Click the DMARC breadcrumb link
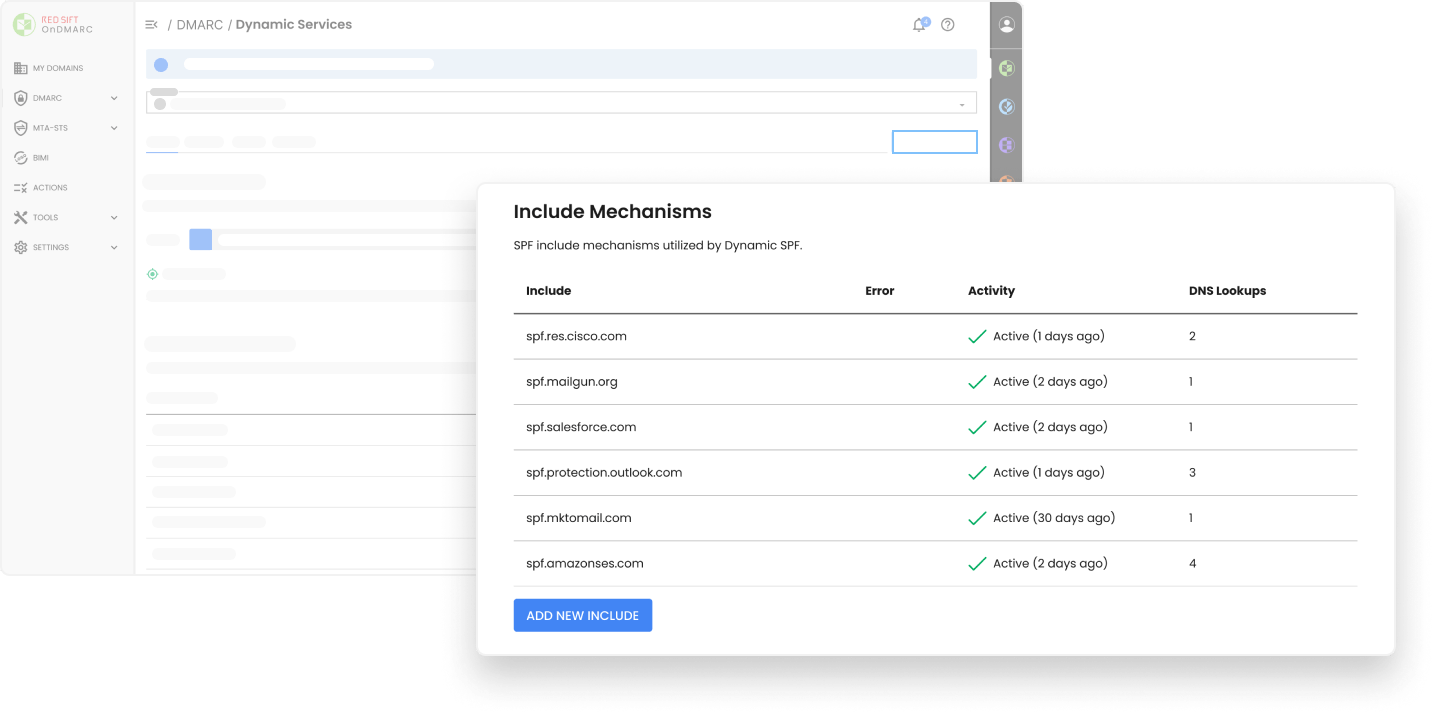This screenshot has width=1436, height=716. point(200,24)
